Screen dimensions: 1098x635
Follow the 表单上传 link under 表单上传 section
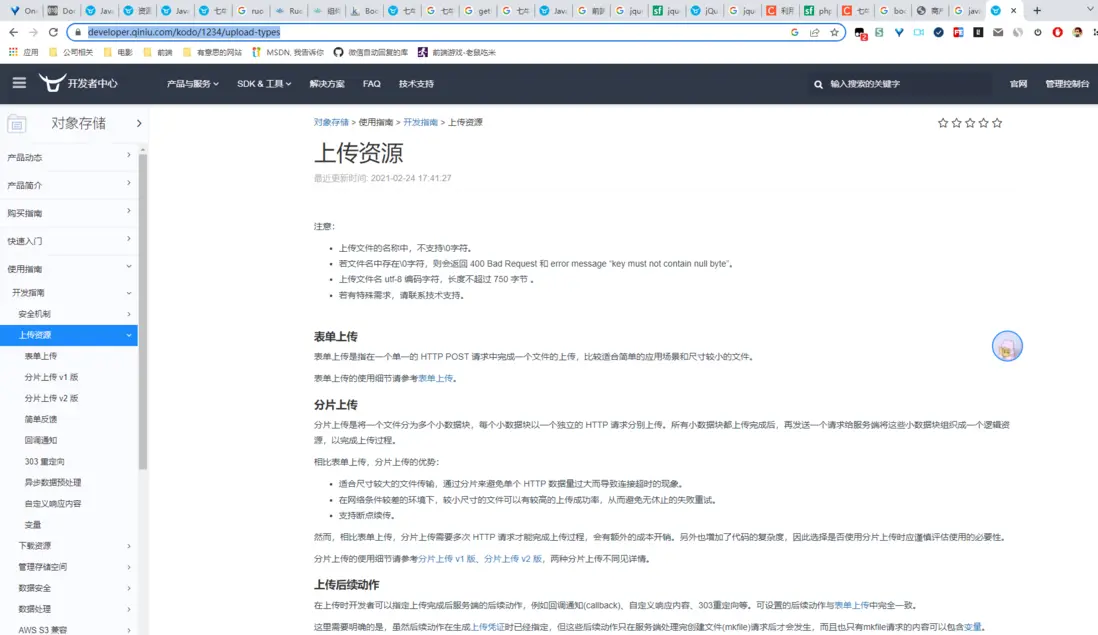click(x=436, y=379)
